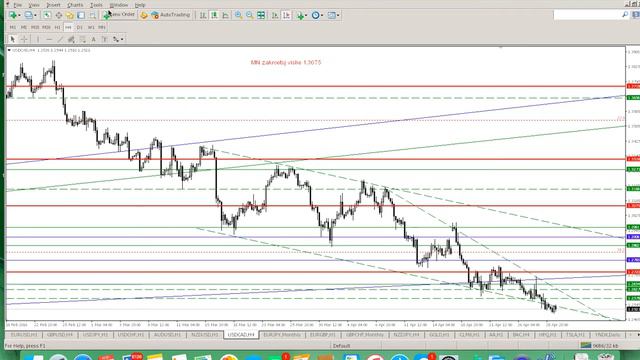
Task: Toggle the AutoTrading button
Action: (171, 15)
